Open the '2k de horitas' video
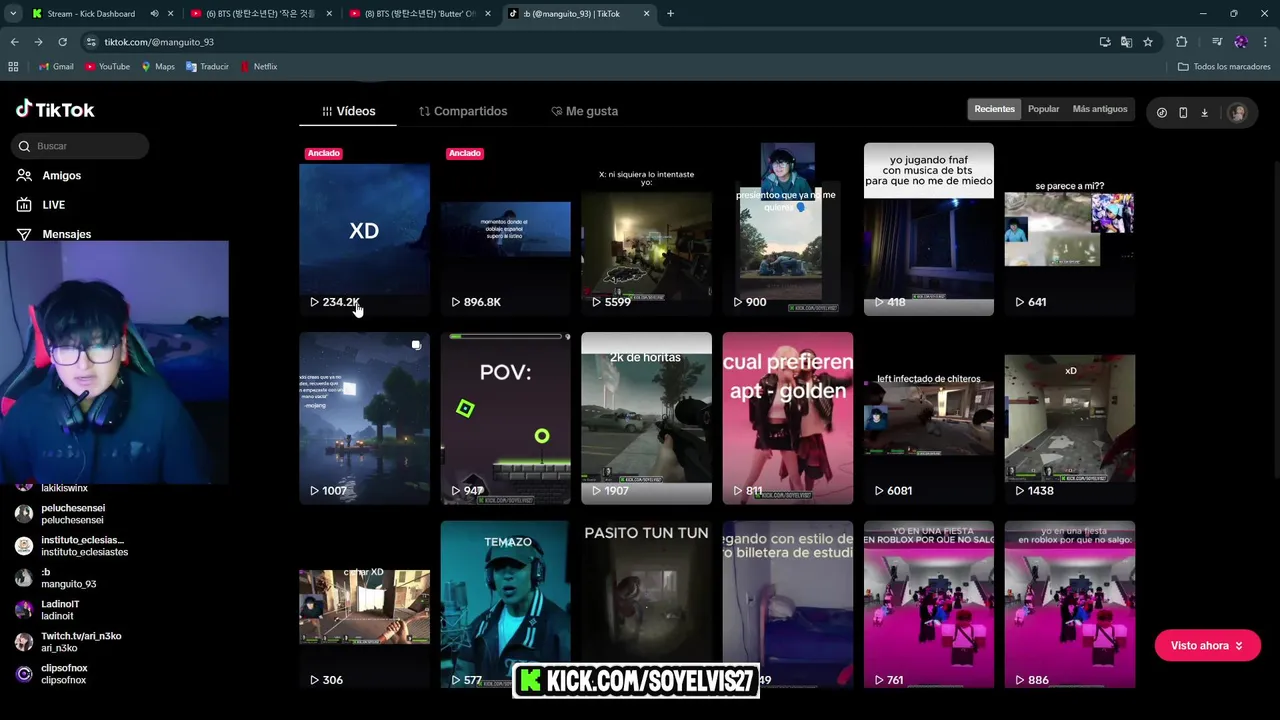Screen dimensions: 1280x720 click(x=646, y=418)
